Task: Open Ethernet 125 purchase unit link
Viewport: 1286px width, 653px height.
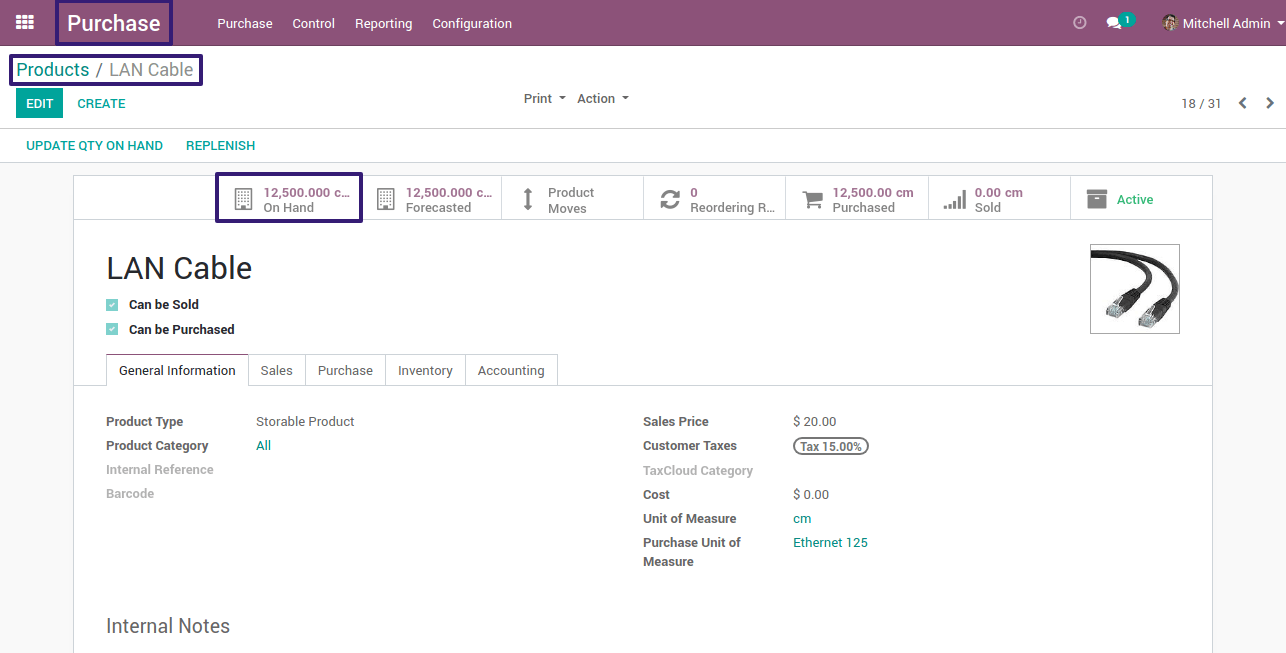Action: click(830, 543)
